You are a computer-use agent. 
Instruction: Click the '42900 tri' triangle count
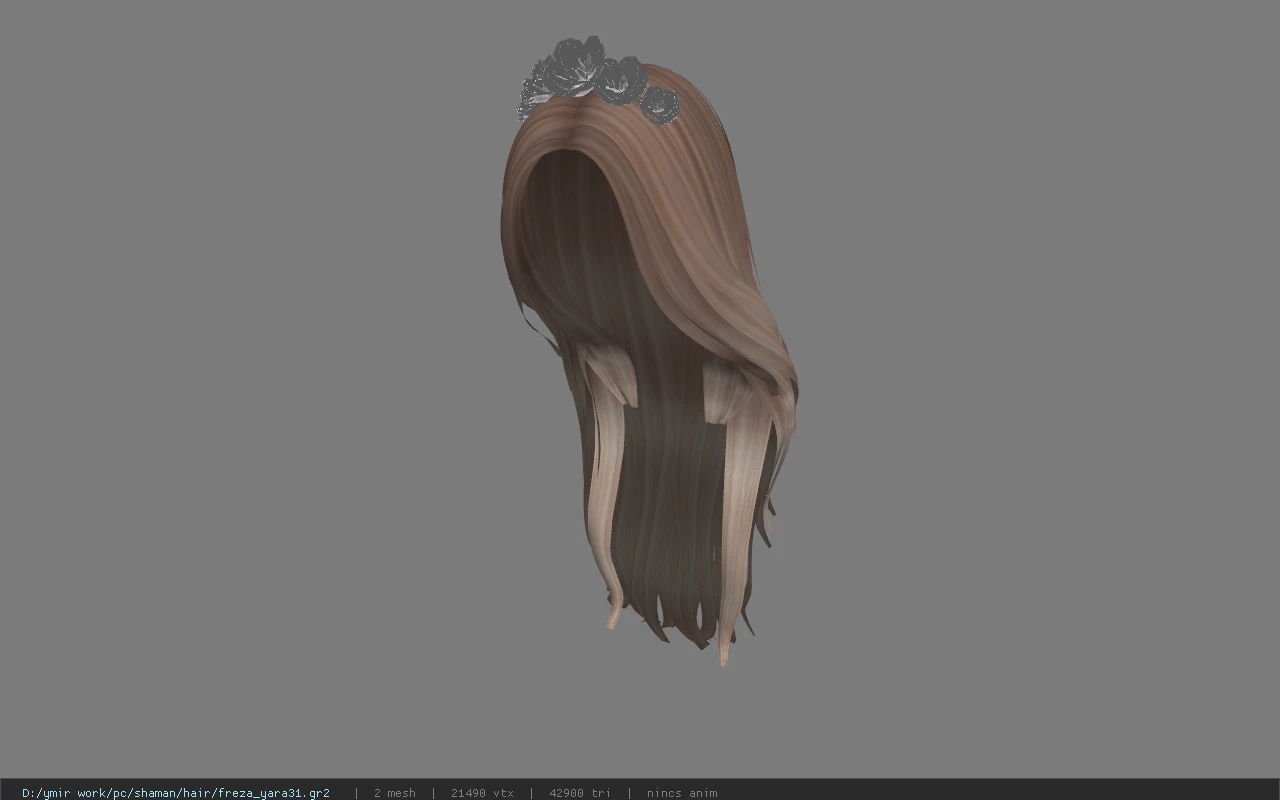pos(580,793)
